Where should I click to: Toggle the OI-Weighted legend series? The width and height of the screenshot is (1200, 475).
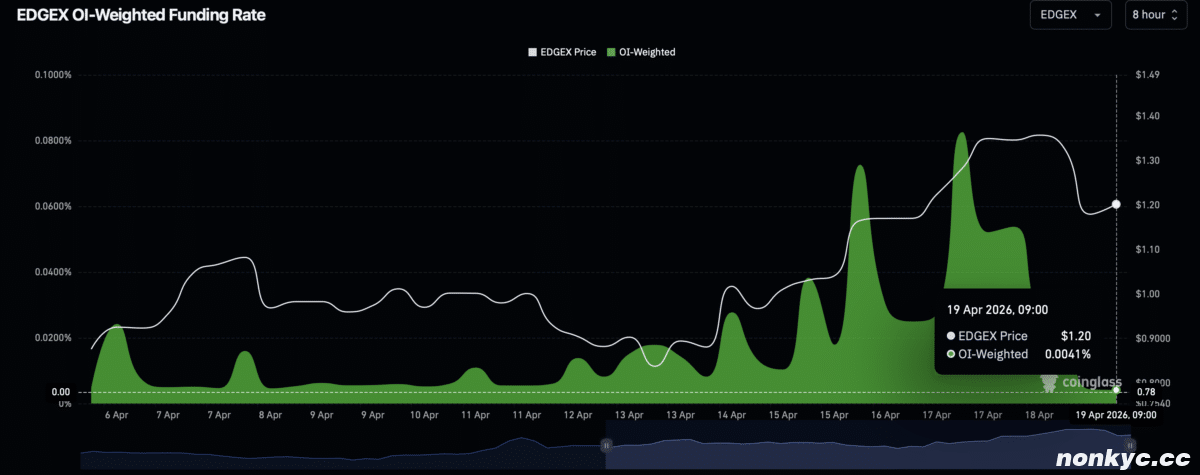(646, 52)
